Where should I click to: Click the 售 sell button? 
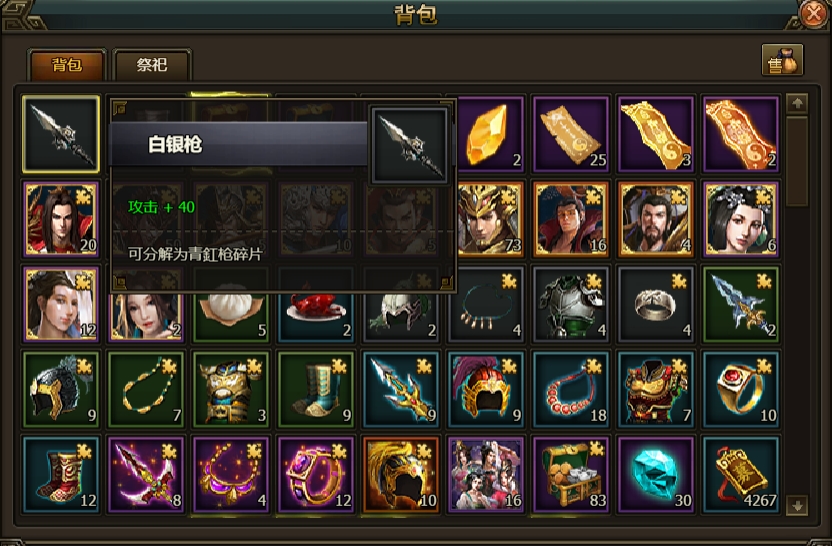pyautogui.click(x=782, y=59)
